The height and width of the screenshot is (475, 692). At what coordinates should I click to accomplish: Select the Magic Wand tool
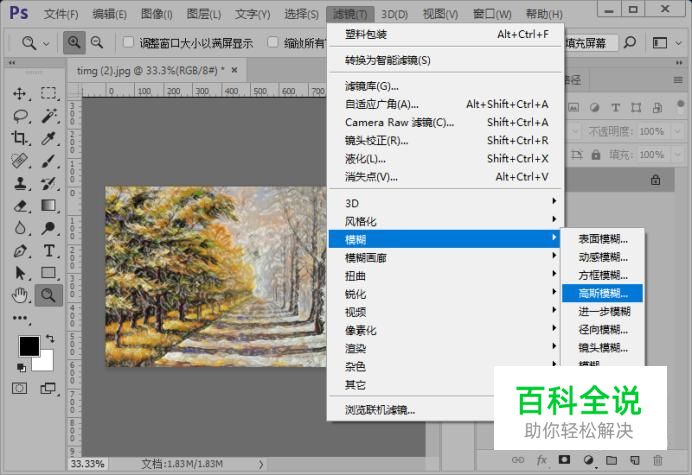coord(49,116)
